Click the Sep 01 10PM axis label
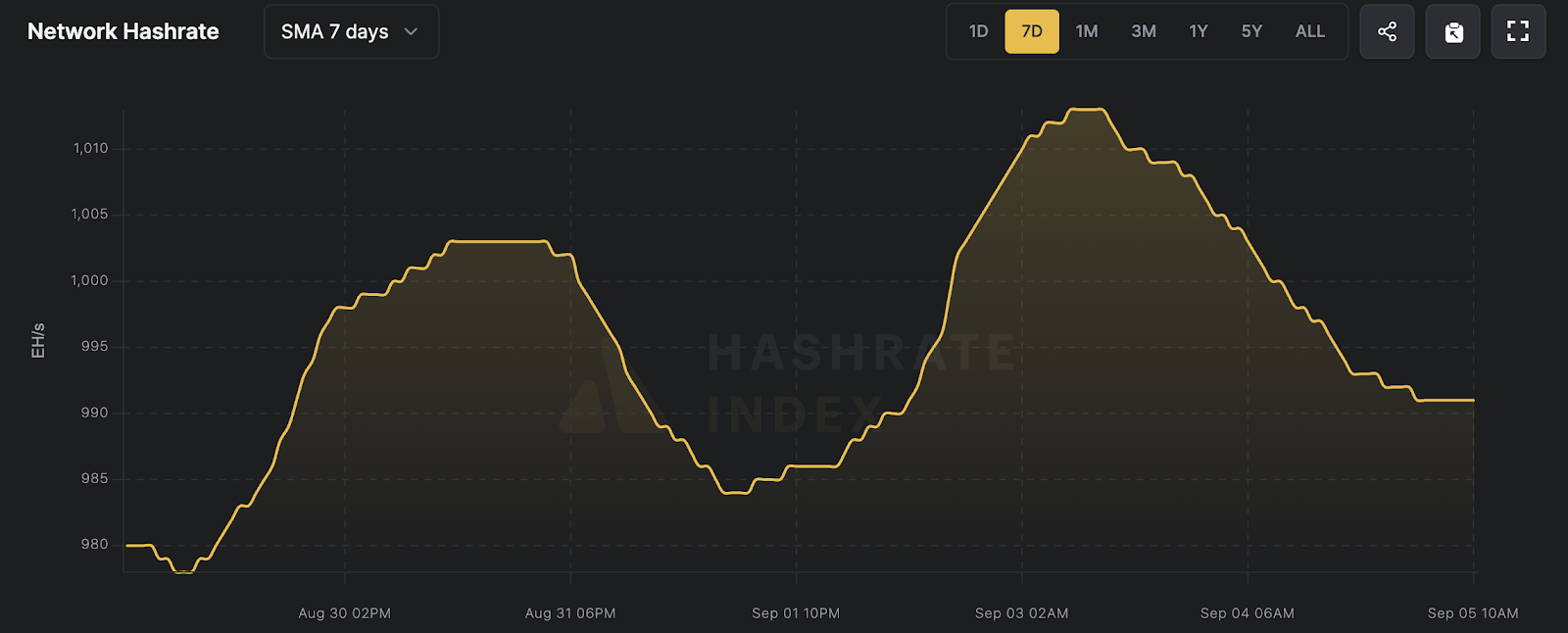 (796, 613)
